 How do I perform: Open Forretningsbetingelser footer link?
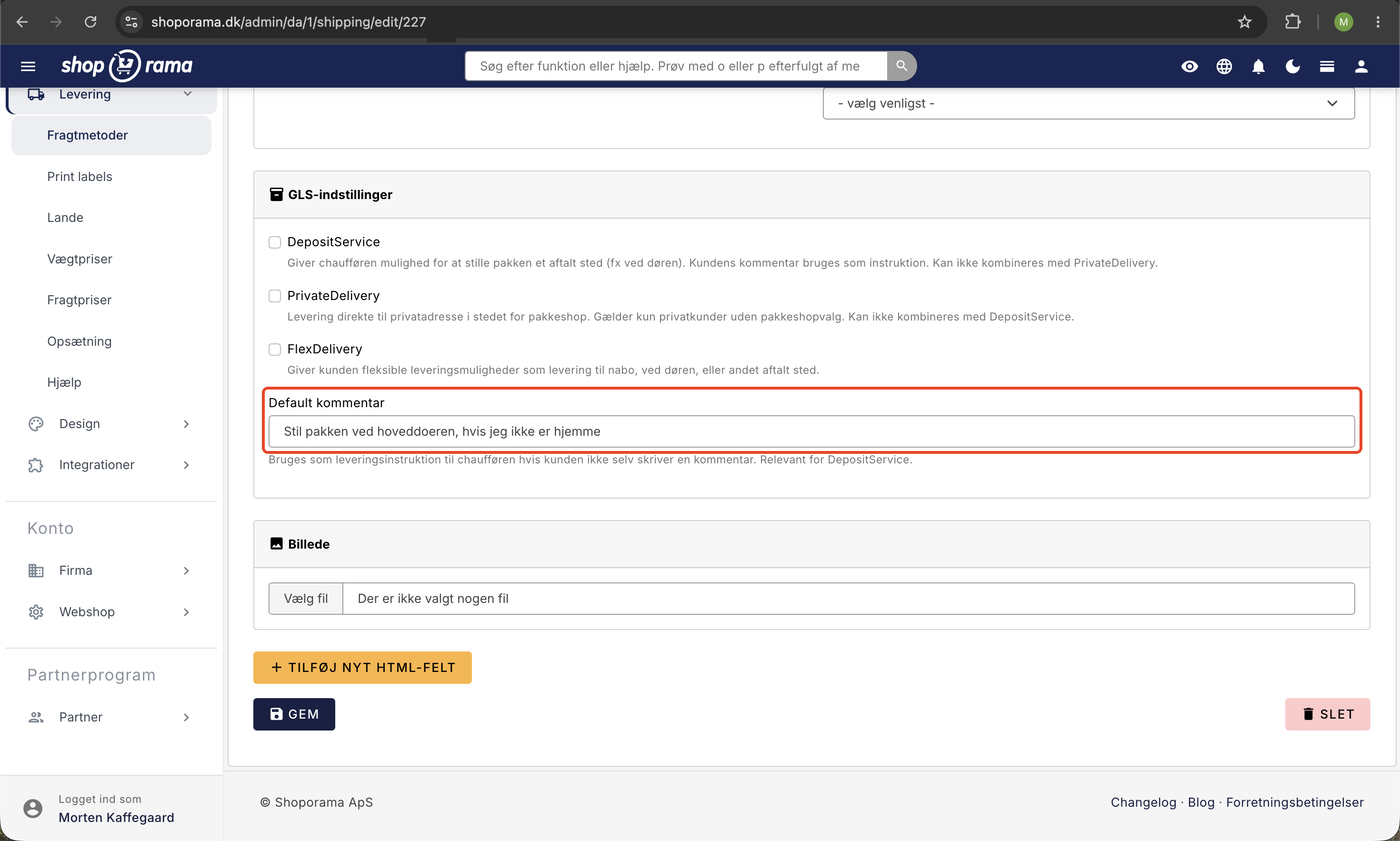pos(1295,802)
